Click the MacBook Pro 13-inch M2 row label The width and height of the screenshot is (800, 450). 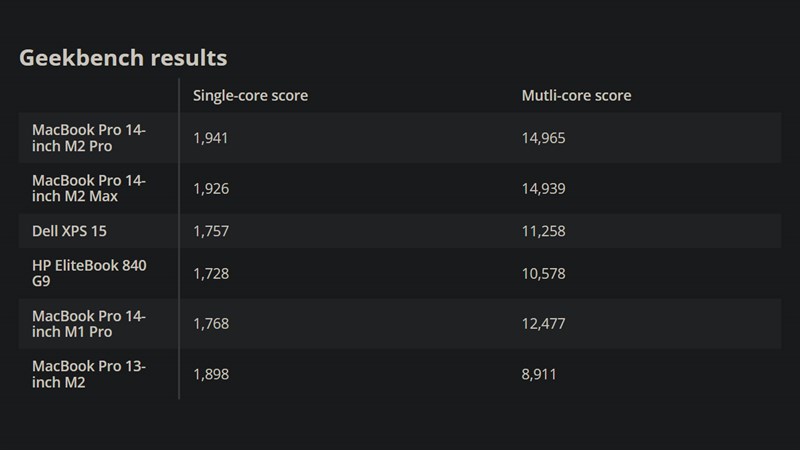click(x=89, y=374)
